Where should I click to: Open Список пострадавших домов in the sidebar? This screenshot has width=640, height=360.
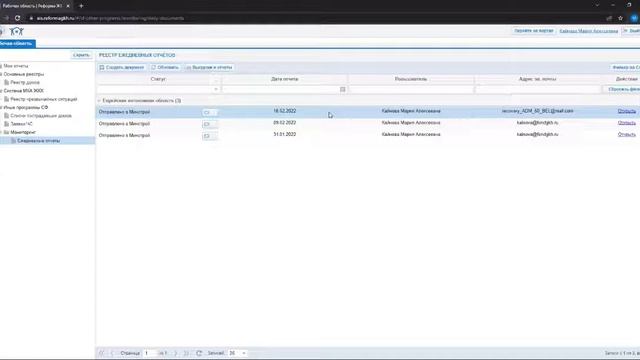point(41,116)
